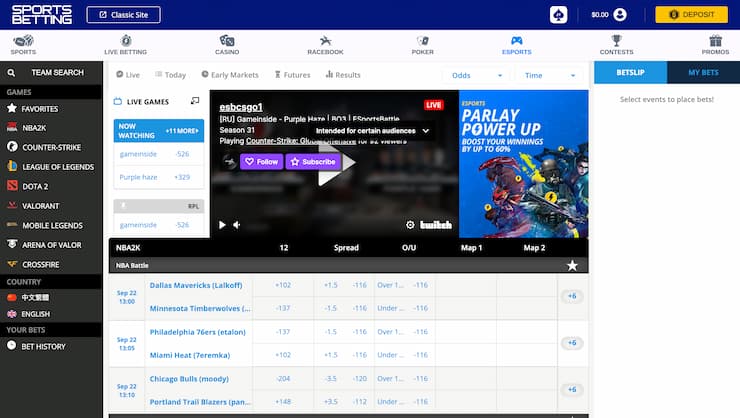
Task: Select Counter-Strike in the sidebar
Action: point(51,147)
